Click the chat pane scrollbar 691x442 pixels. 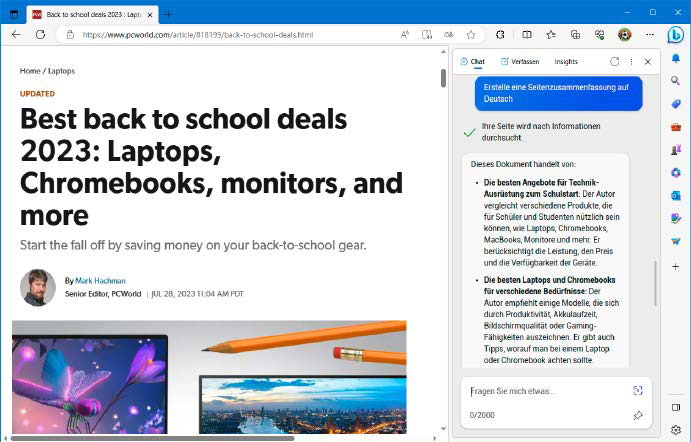[655, 283]
